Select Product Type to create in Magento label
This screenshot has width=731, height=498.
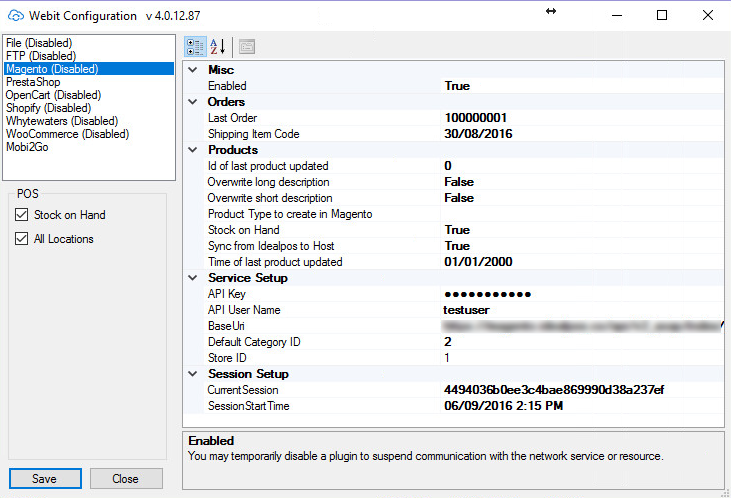click(x=290, y=214)
